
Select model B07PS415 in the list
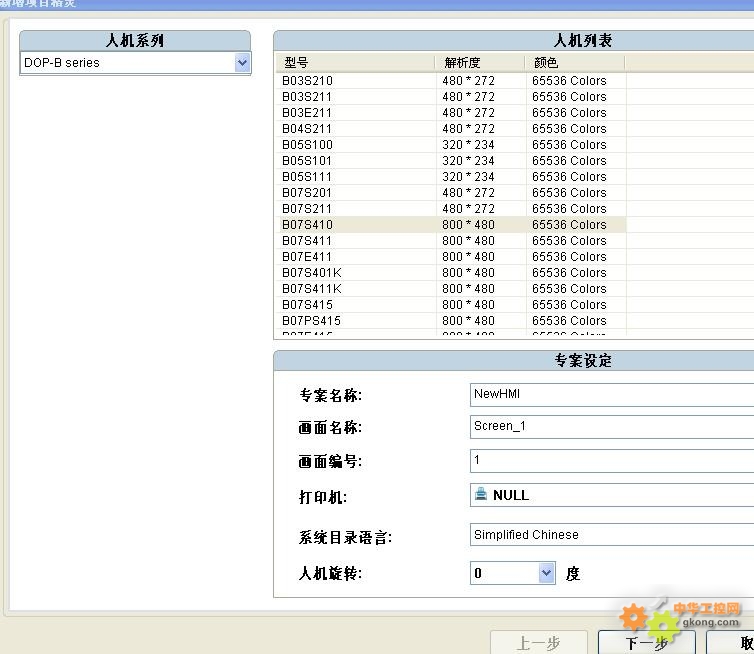pyautogui.click(x=311, y=321)
